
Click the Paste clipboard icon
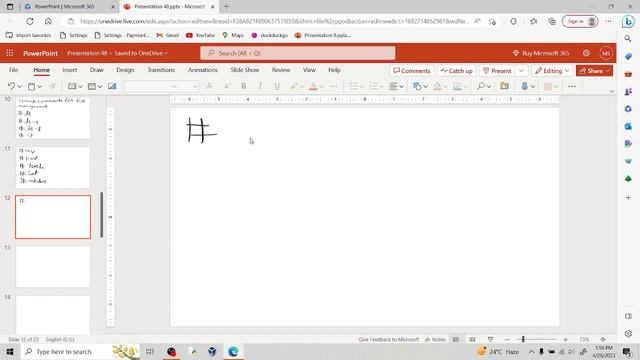[x=31, y=86]
